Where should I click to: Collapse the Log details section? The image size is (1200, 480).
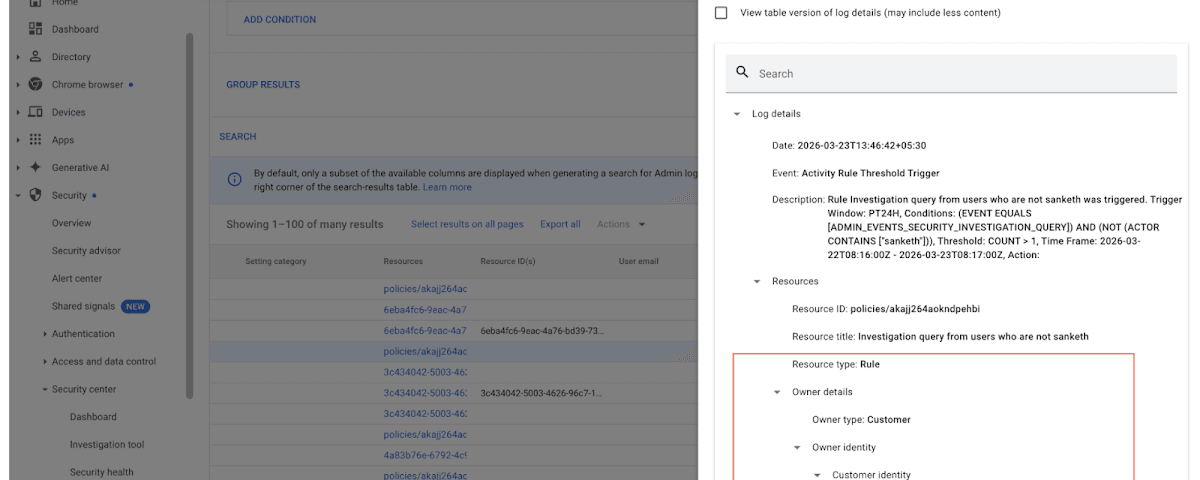tap(737, 114)
